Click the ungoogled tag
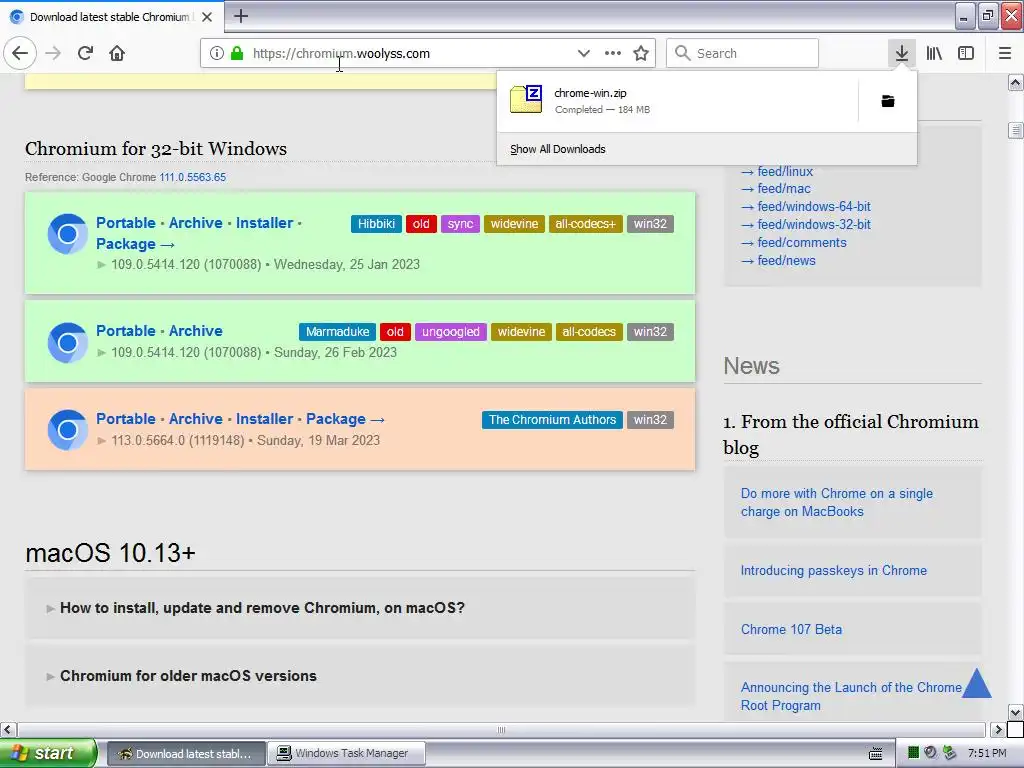This screenshot has width=1024, height=768. point(451,332)
